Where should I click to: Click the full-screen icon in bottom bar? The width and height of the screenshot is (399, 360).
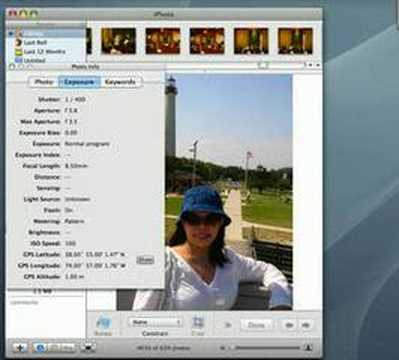click(88, 348)
